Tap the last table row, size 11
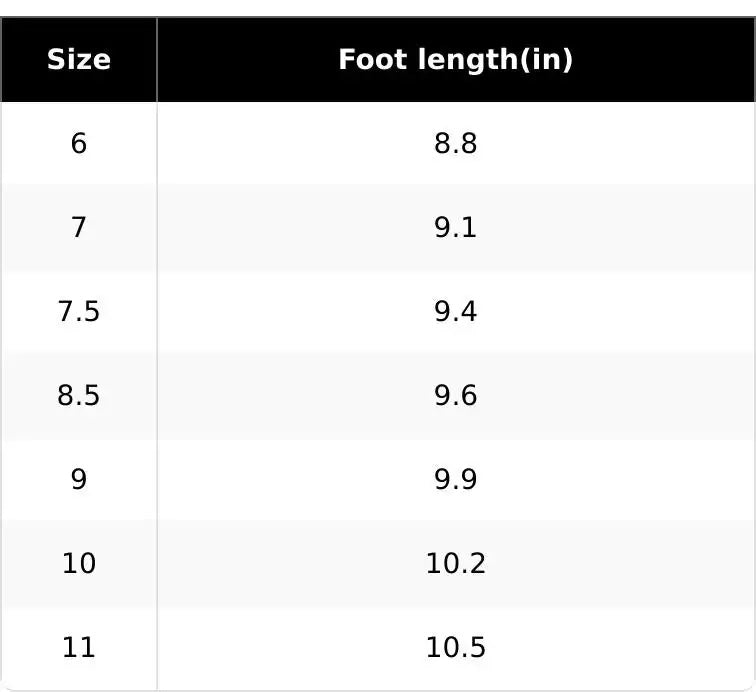 point(378,647)
